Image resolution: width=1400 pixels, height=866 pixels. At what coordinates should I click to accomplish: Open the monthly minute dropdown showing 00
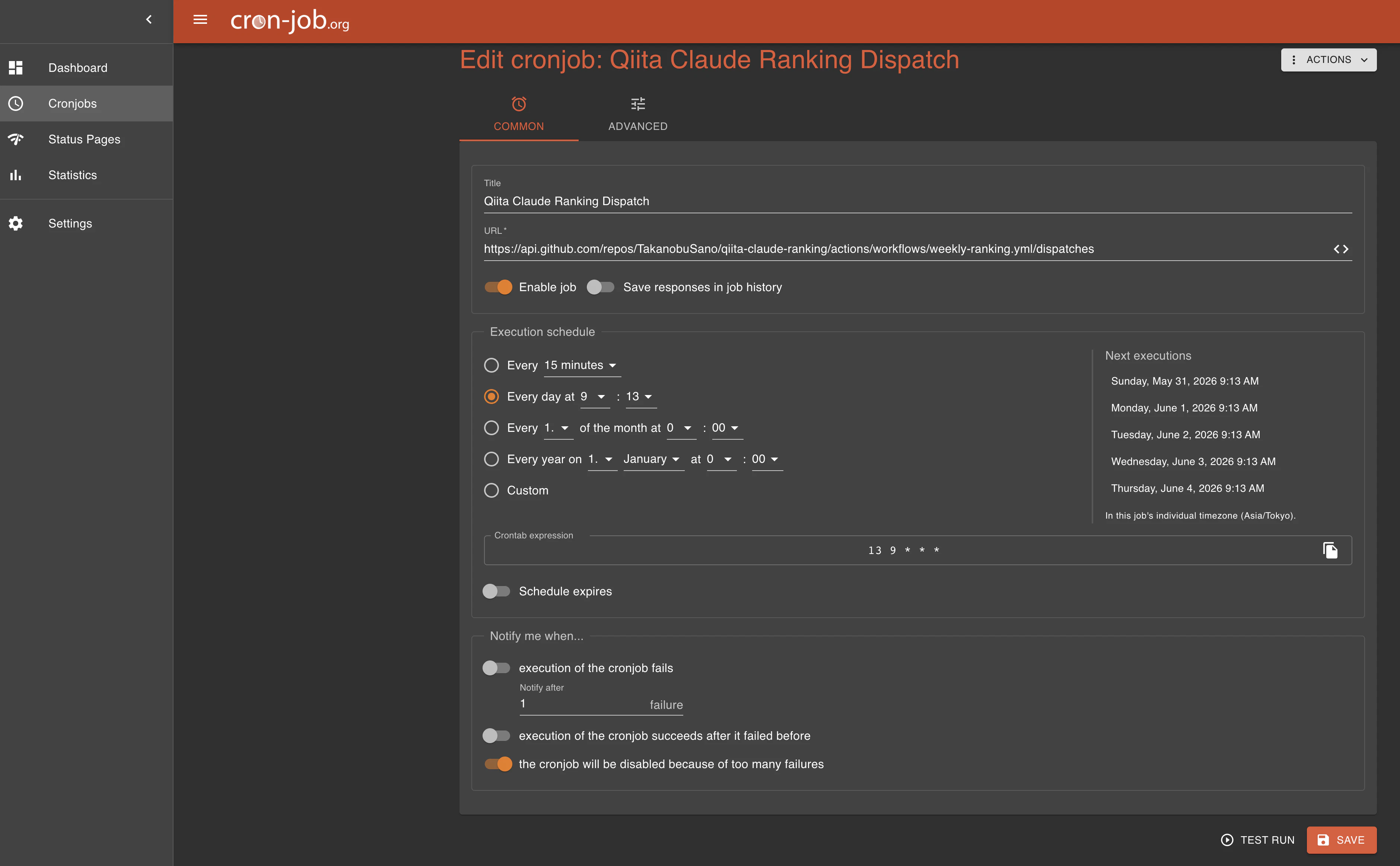coord(727,428)
